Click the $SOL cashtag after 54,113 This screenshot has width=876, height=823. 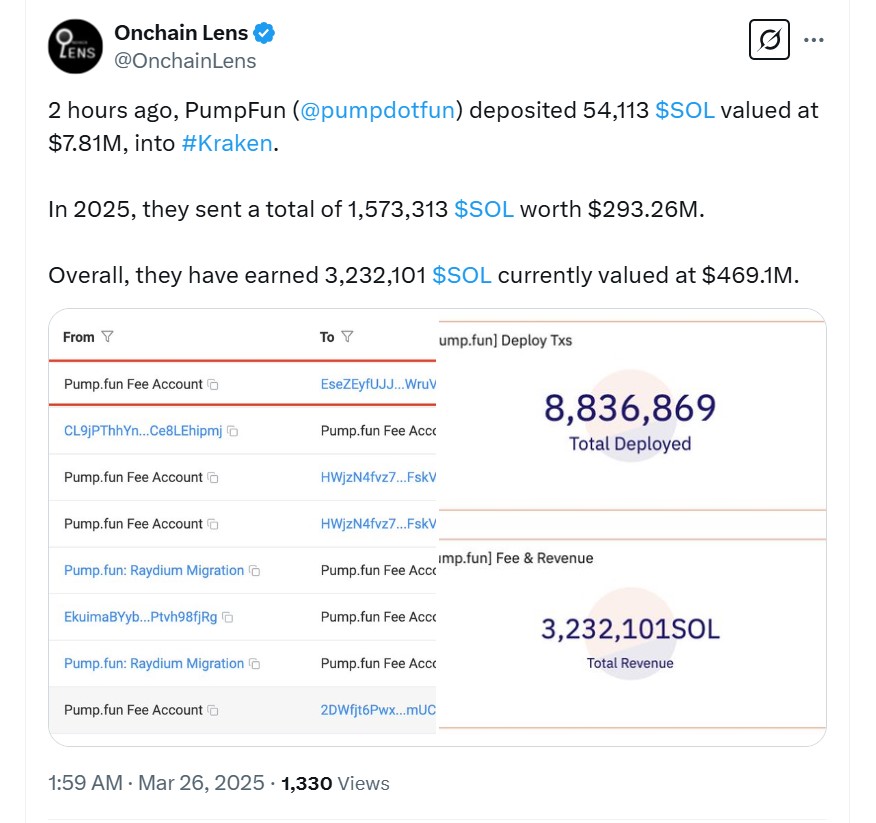(x=685, y=110)
